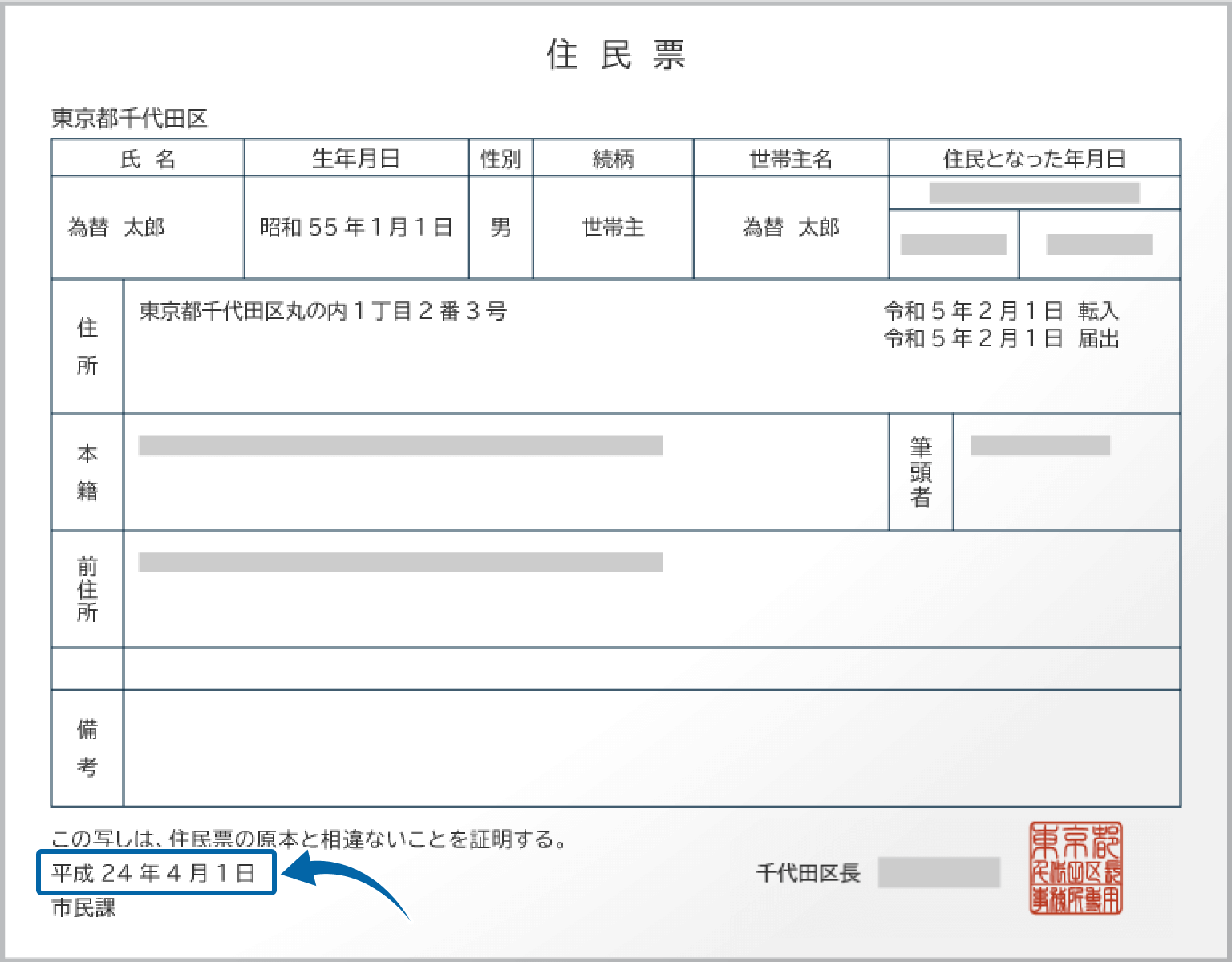This screenshot has width=1232, height=962.
Task: Click the 令和5年2月1日 届出 line
Action: pos(1001,338)
